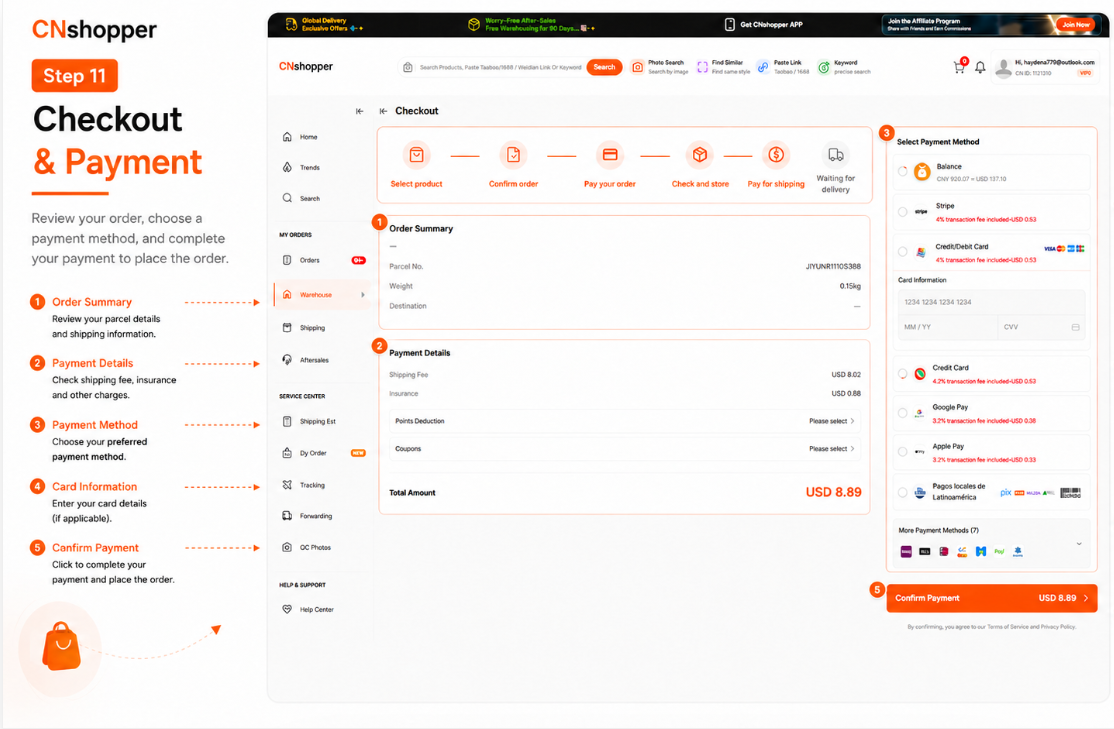1114x729 pixels.
Task: Open Keyword precise search
Action: click(x=844, y=67)
